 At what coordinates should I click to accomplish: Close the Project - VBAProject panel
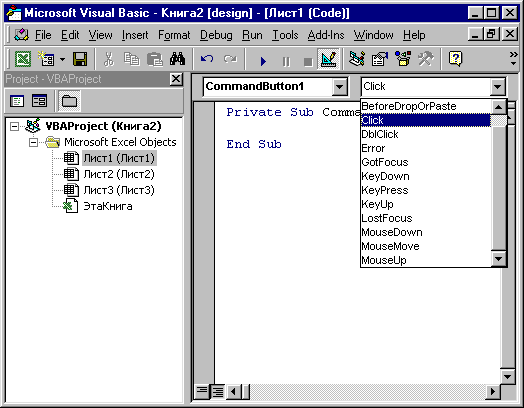(176, 79)
